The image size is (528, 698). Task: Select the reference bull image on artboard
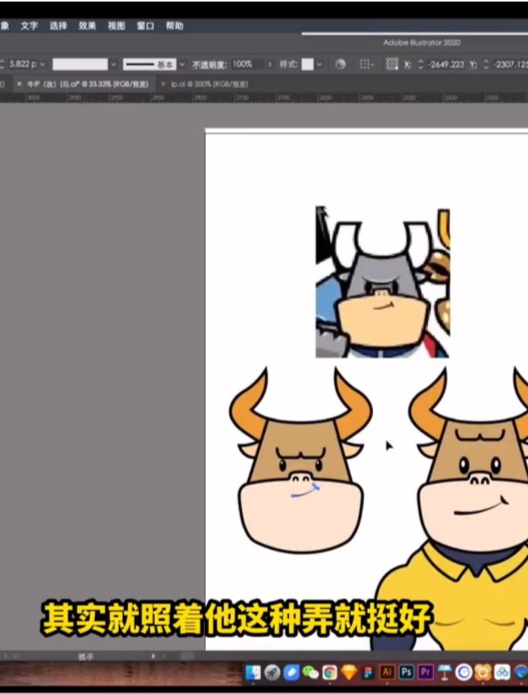[x=382, y=282]
